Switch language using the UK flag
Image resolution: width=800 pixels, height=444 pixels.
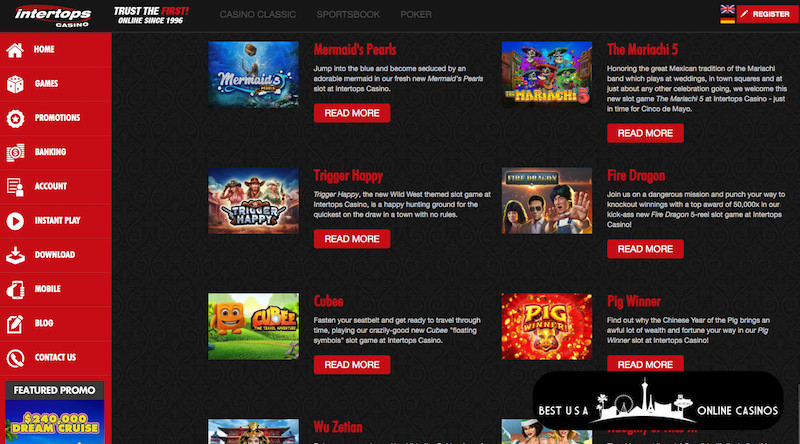pyautogui.click(x=728, y=9)
